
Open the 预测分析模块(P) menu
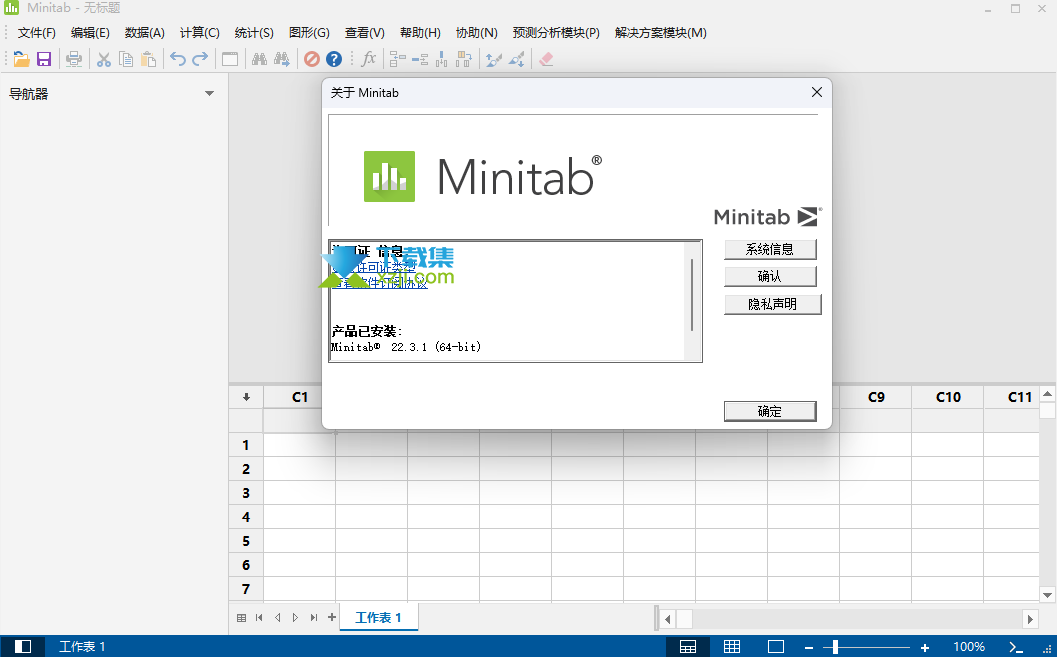[x=555, y=32]
